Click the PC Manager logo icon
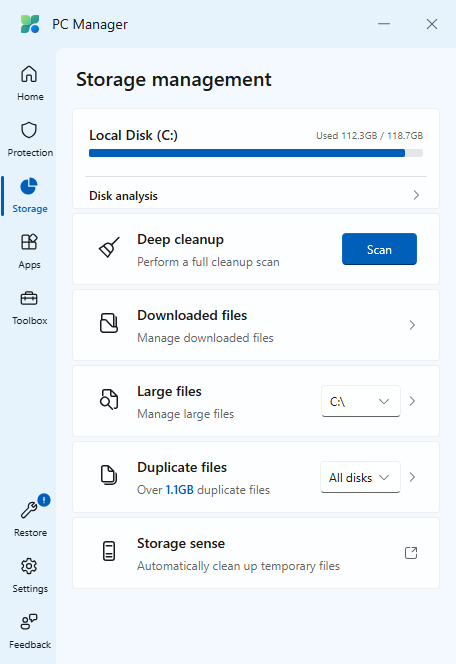Image resolution: width=456 pixels, height=664 pixels. 30,24
